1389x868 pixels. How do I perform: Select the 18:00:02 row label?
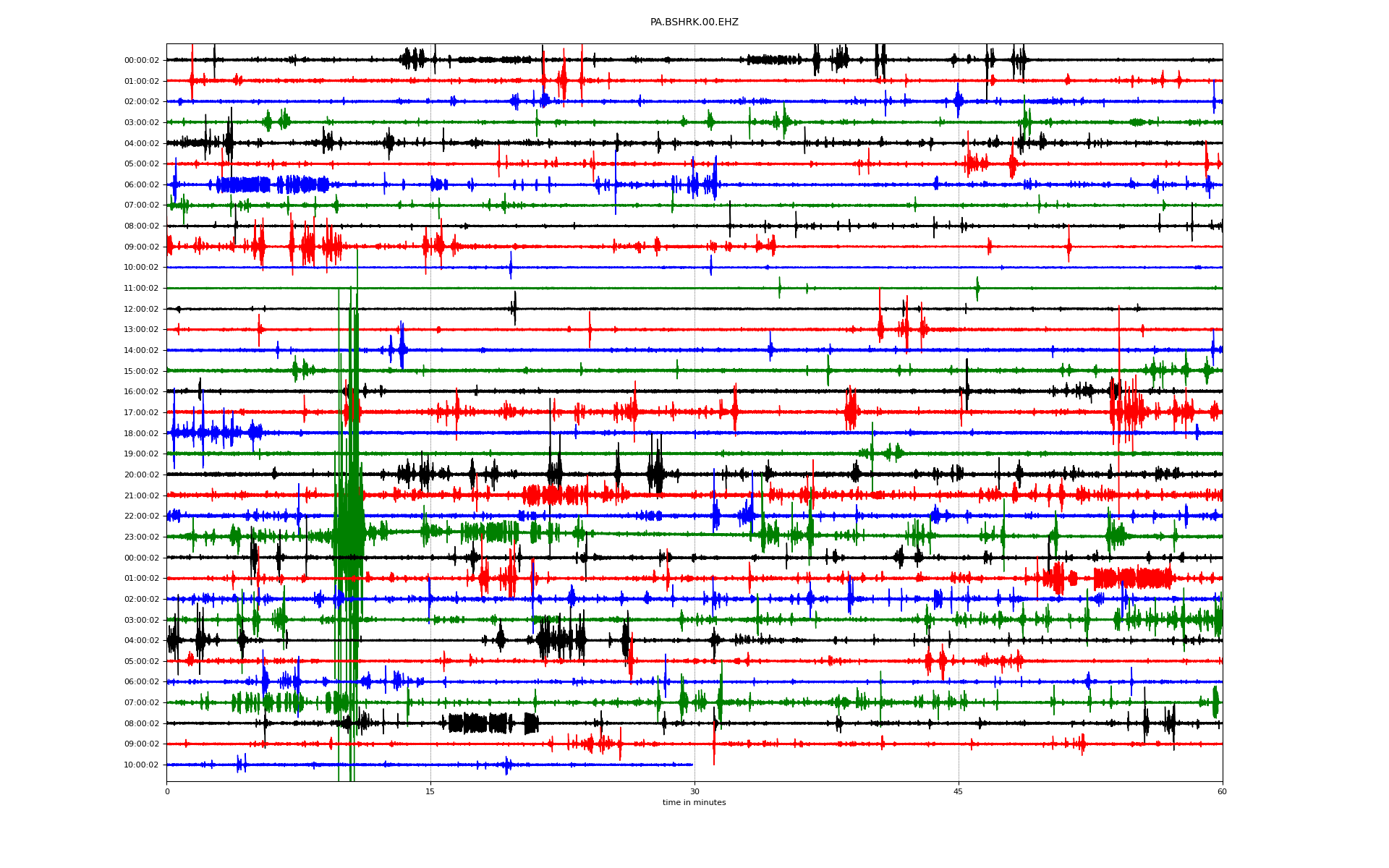141,434
